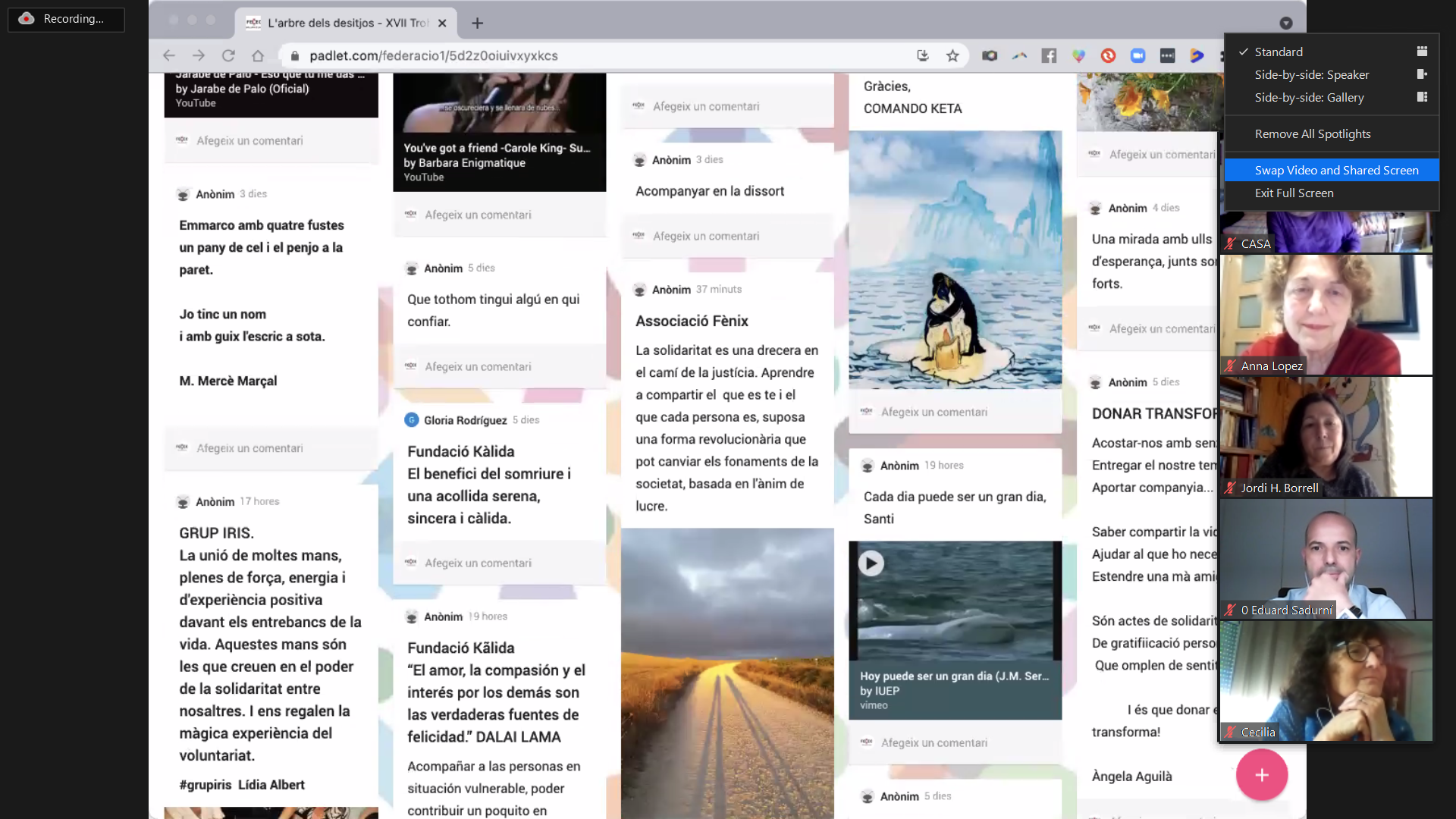This screenshot has width=1456, height=819.
Task: Add comment under Hoy puede ser video
Action: click(955, 742)
